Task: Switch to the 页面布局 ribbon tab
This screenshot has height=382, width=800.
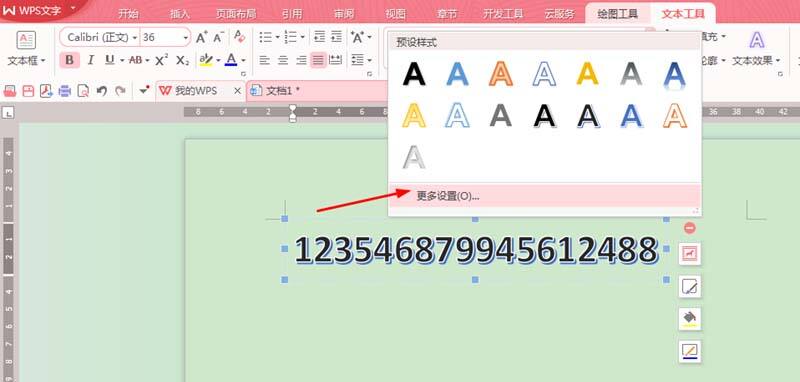Action: coord(236,14)
